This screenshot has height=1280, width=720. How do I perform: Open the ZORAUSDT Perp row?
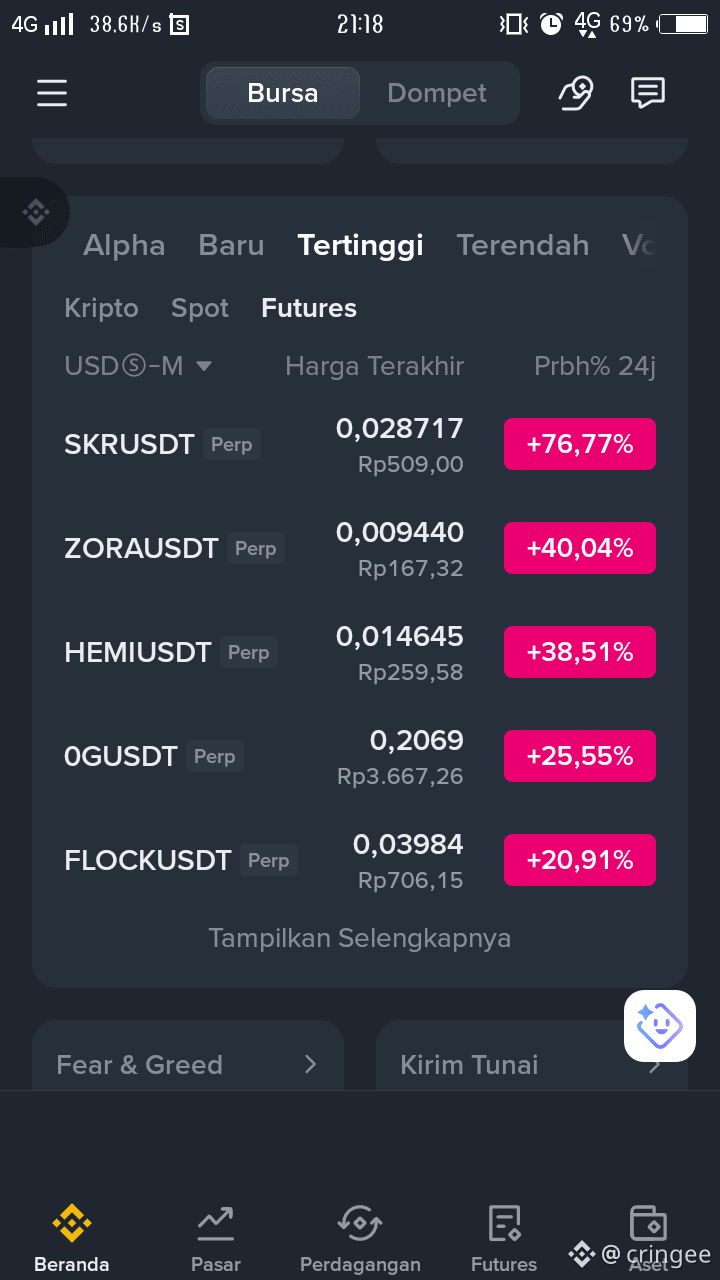(x=360, y=548)
